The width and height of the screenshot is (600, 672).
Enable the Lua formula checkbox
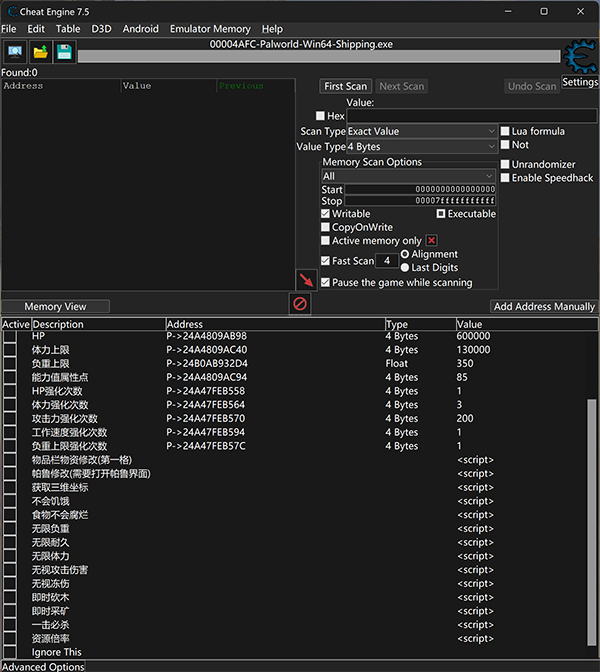click(505, 131)
